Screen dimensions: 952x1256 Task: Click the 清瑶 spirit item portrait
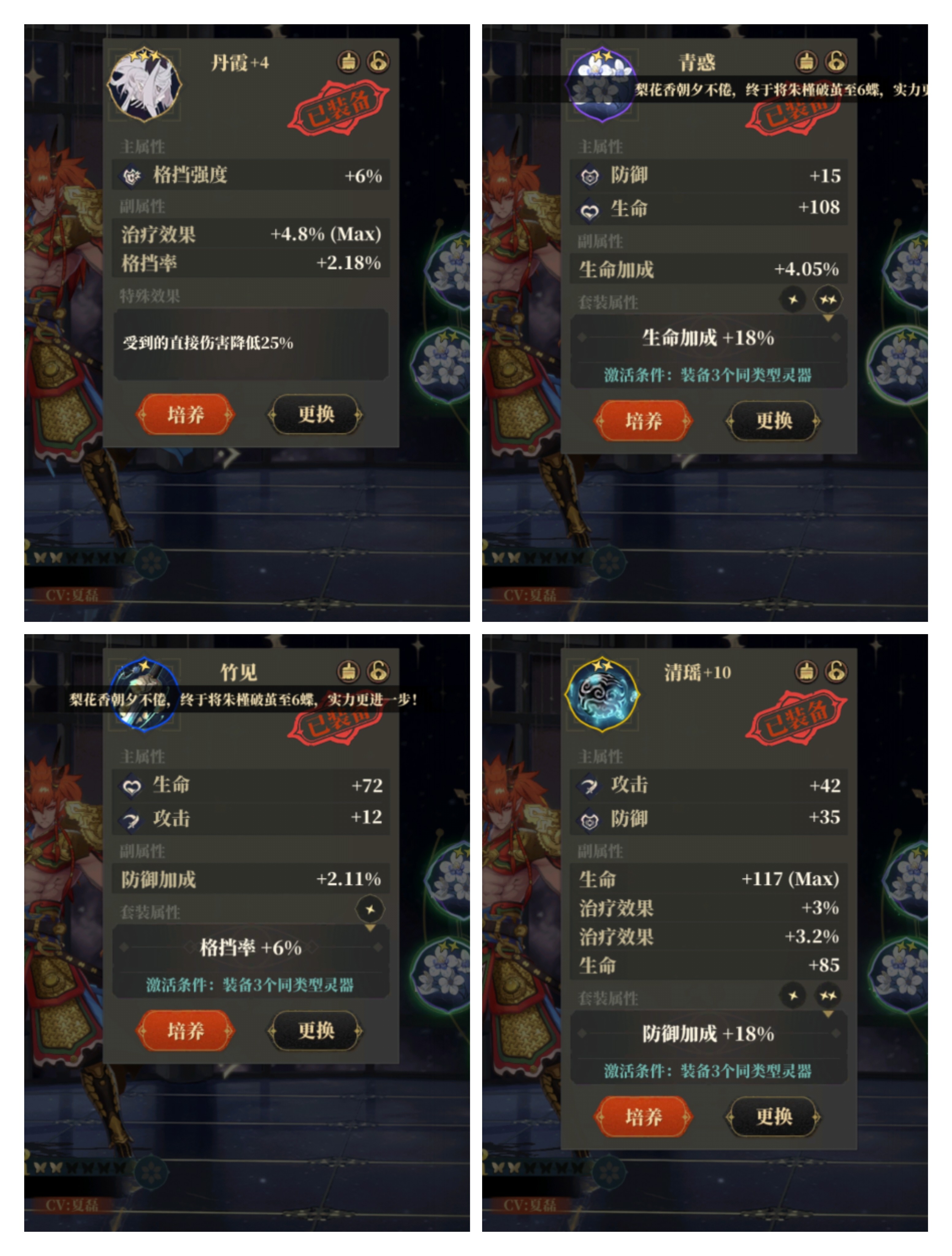coord(602,695)
